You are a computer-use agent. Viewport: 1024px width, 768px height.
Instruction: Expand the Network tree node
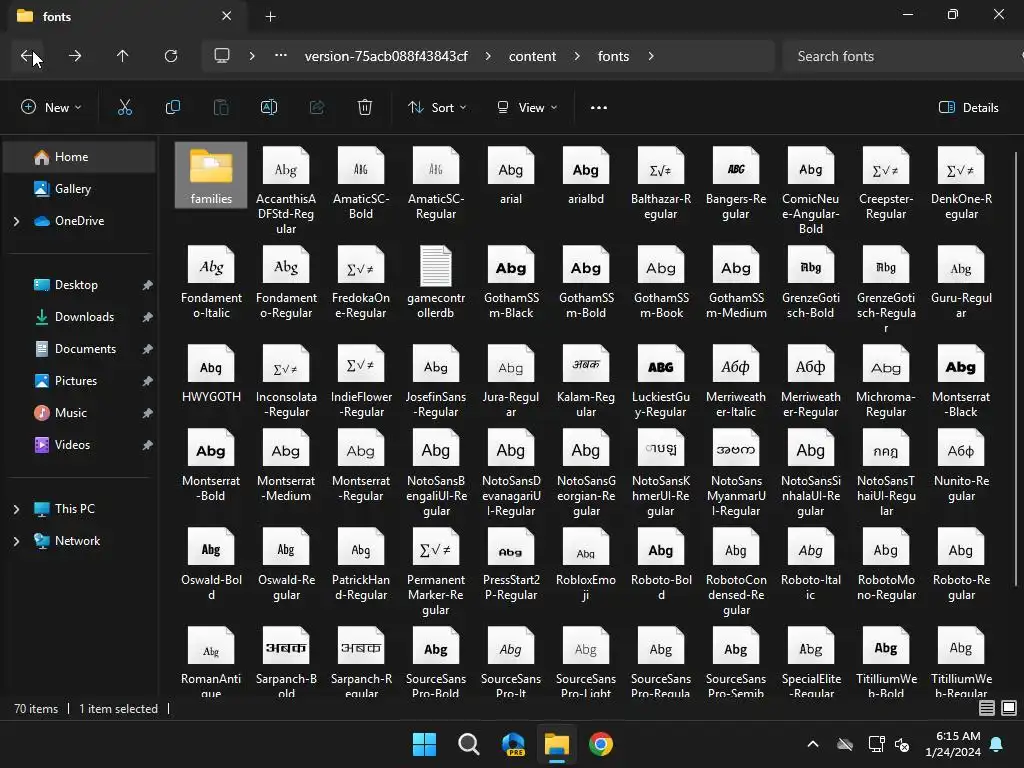point(16,541)
